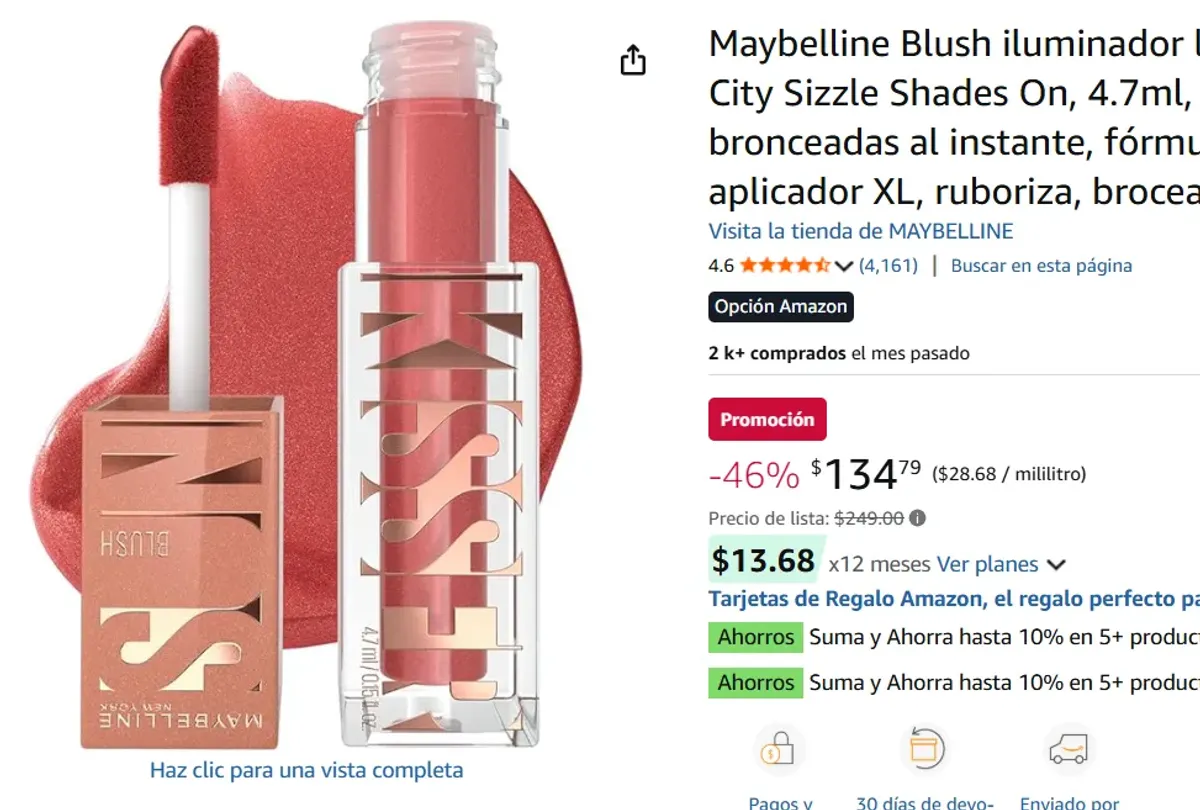Open the Amazon gift cards link
This screenshot has width=1200, height=810.
950,598
